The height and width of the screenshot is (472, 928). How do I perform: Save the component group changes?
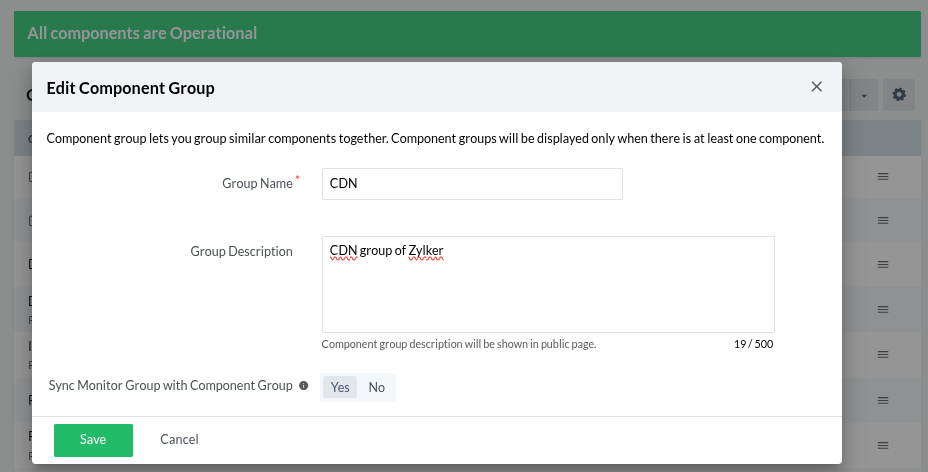93,440
